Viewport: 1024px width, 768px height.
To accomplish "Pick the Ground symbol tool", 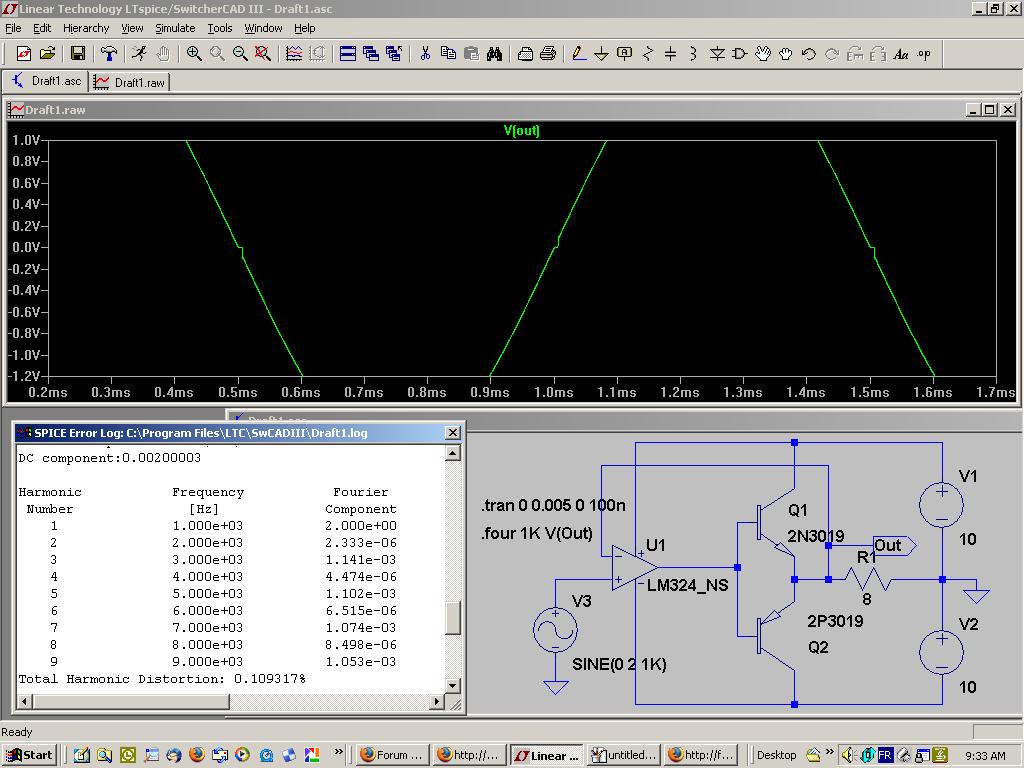I will (x=601, y=54).
